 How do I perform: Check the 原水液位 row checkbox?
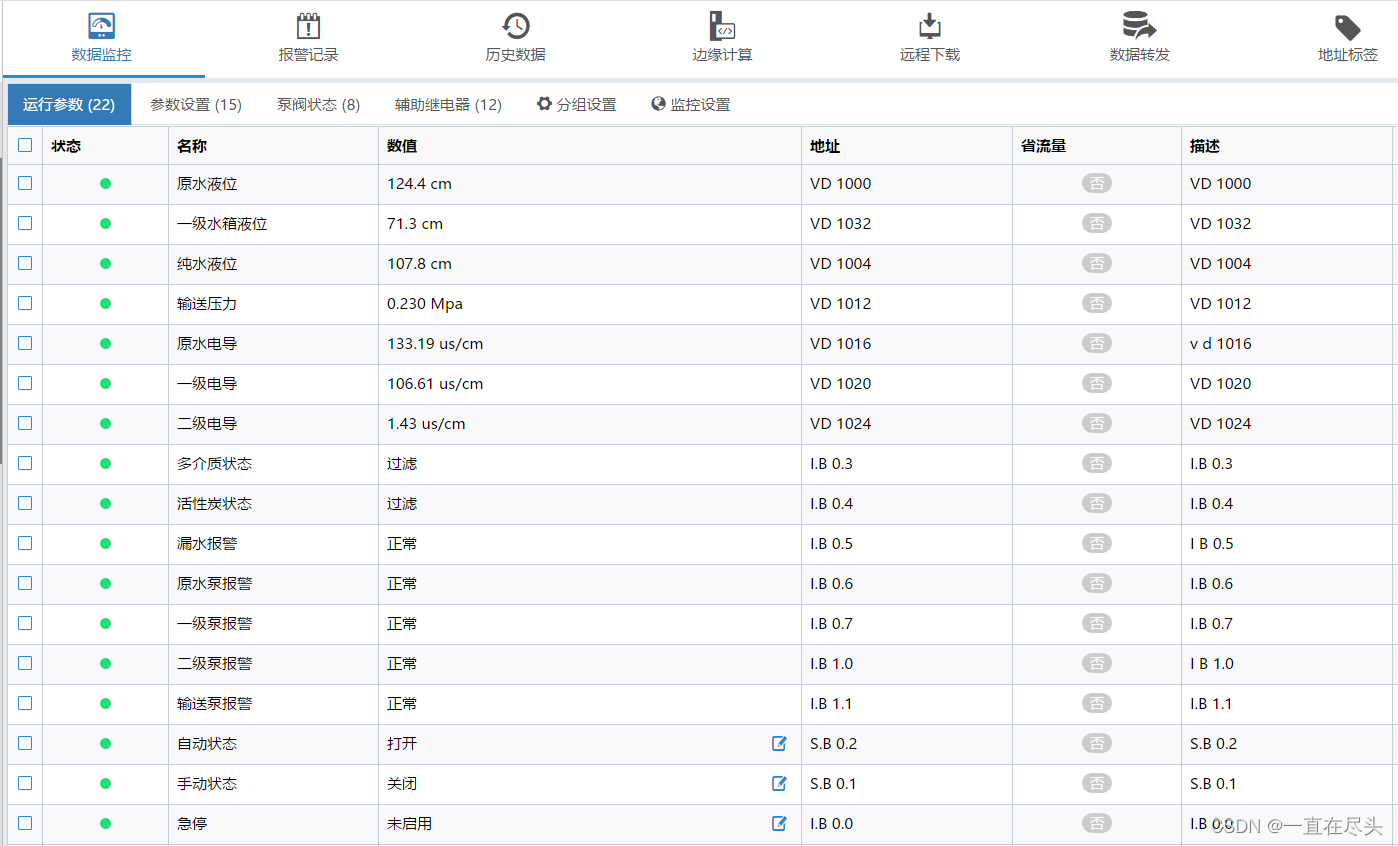click(x=25, y=183)
